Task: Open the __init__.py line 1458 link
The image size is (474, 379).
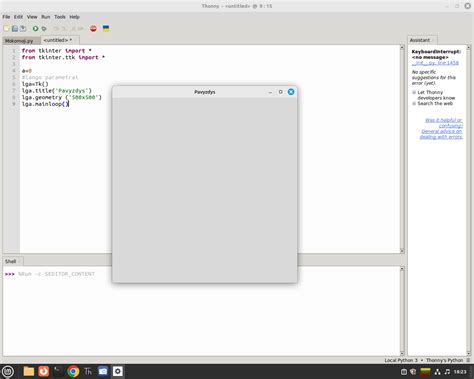Action: (x=435, y=63)
